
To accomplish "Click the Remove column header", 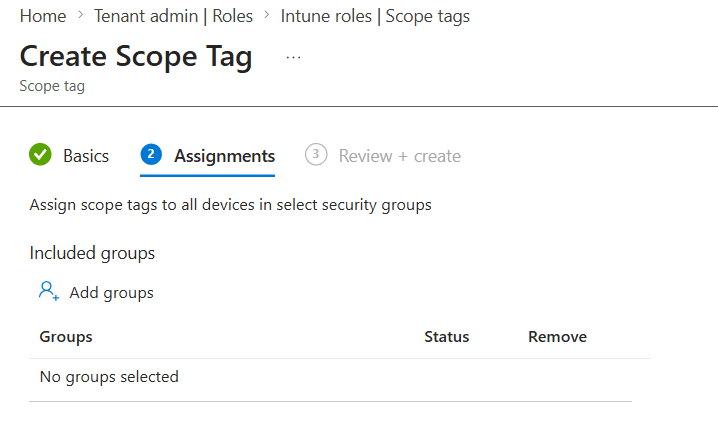I will (557, 337).
